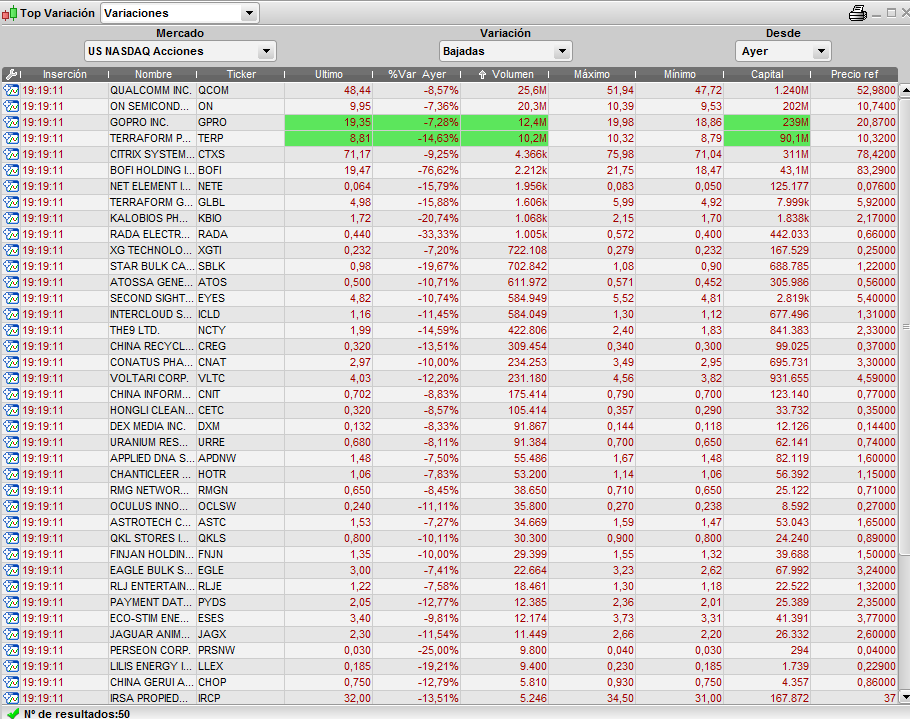Click the green highlighted 19,35 Ultimo cell
910x719 pixels.
click(x=329, y=122)
